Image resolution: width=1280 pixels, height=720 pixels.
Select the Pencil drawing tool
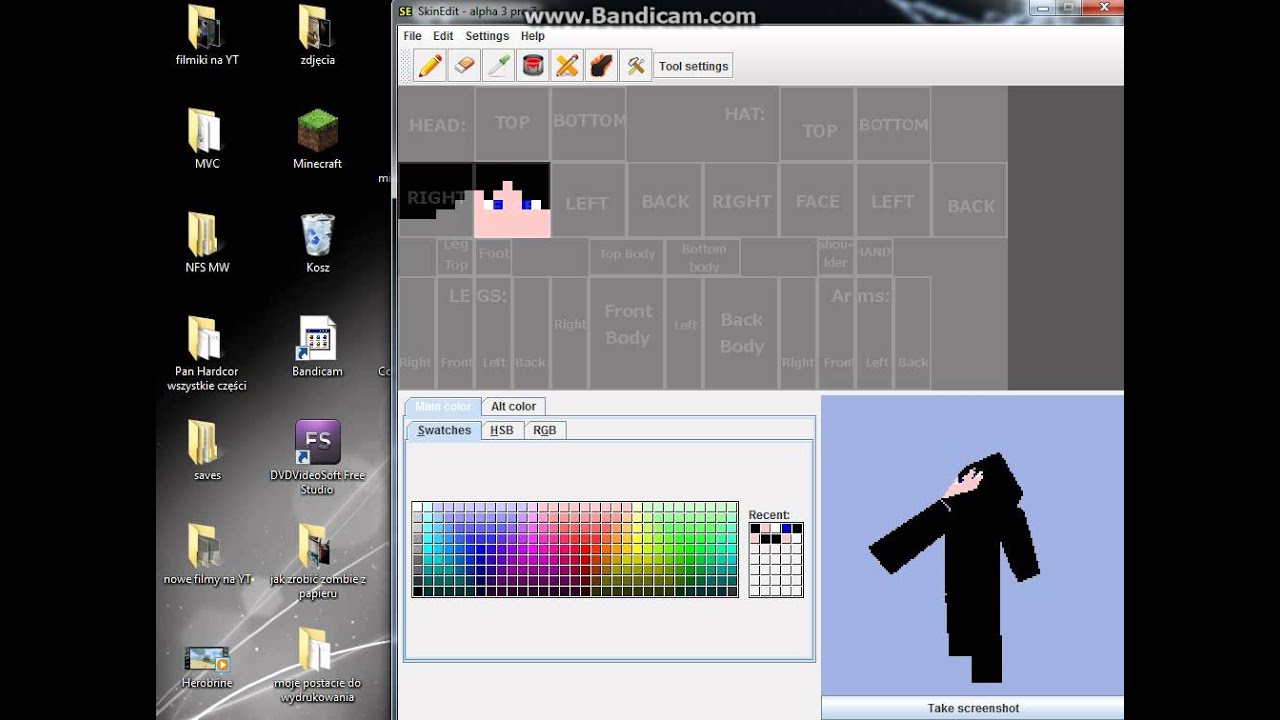tap(430, 66)
